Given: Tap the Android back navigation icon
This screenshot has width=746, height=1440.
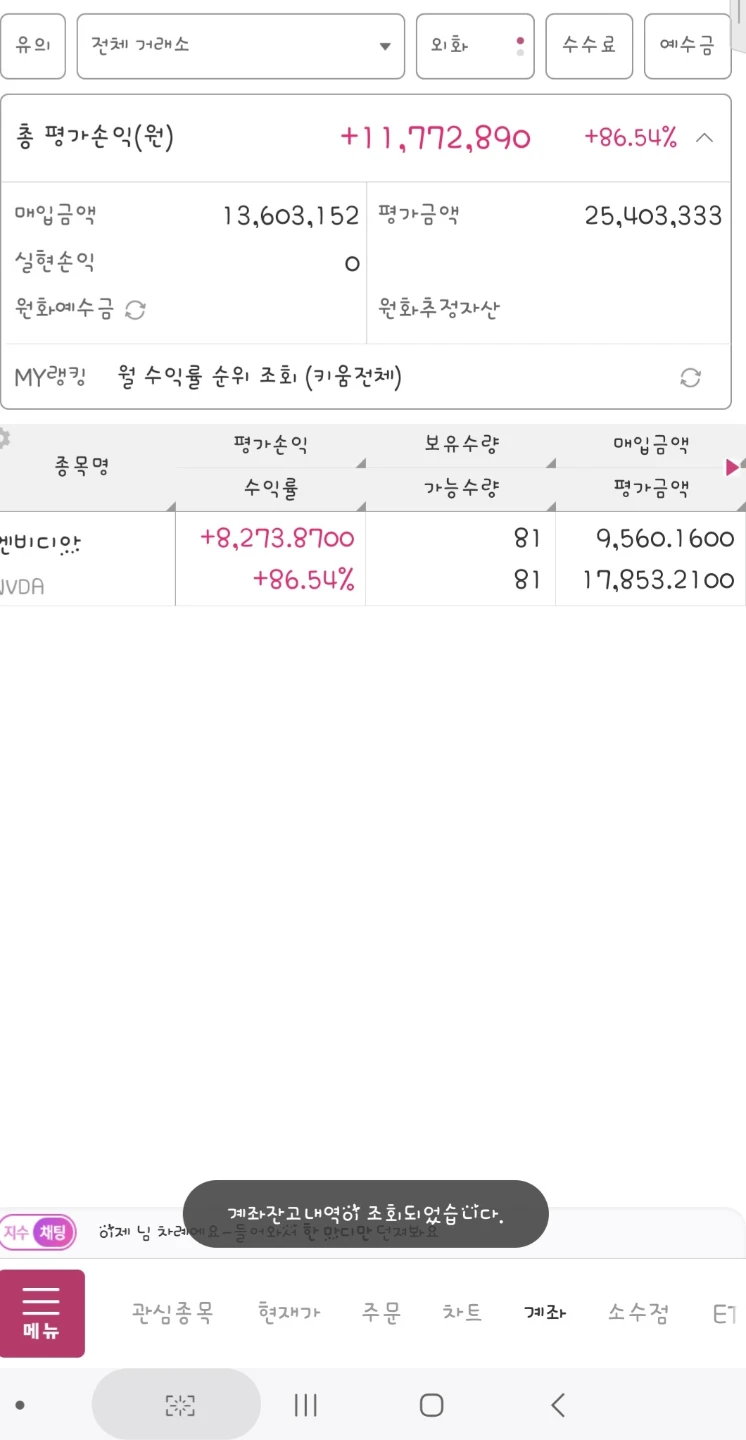Looking at the screenshot, I should [x=558, y=1405].
